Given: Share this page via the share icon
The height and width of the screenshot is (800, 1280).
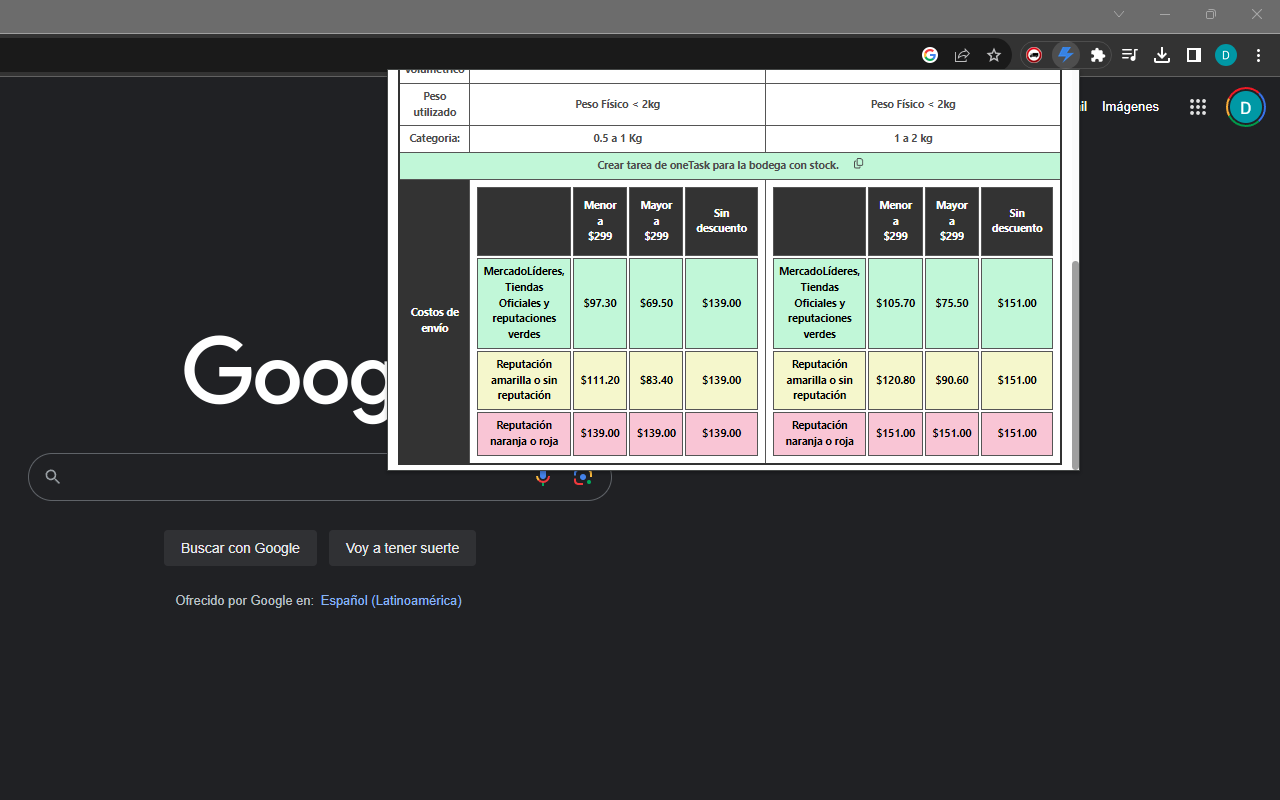Looking at the screenshot, I should [x=962, y=55].
